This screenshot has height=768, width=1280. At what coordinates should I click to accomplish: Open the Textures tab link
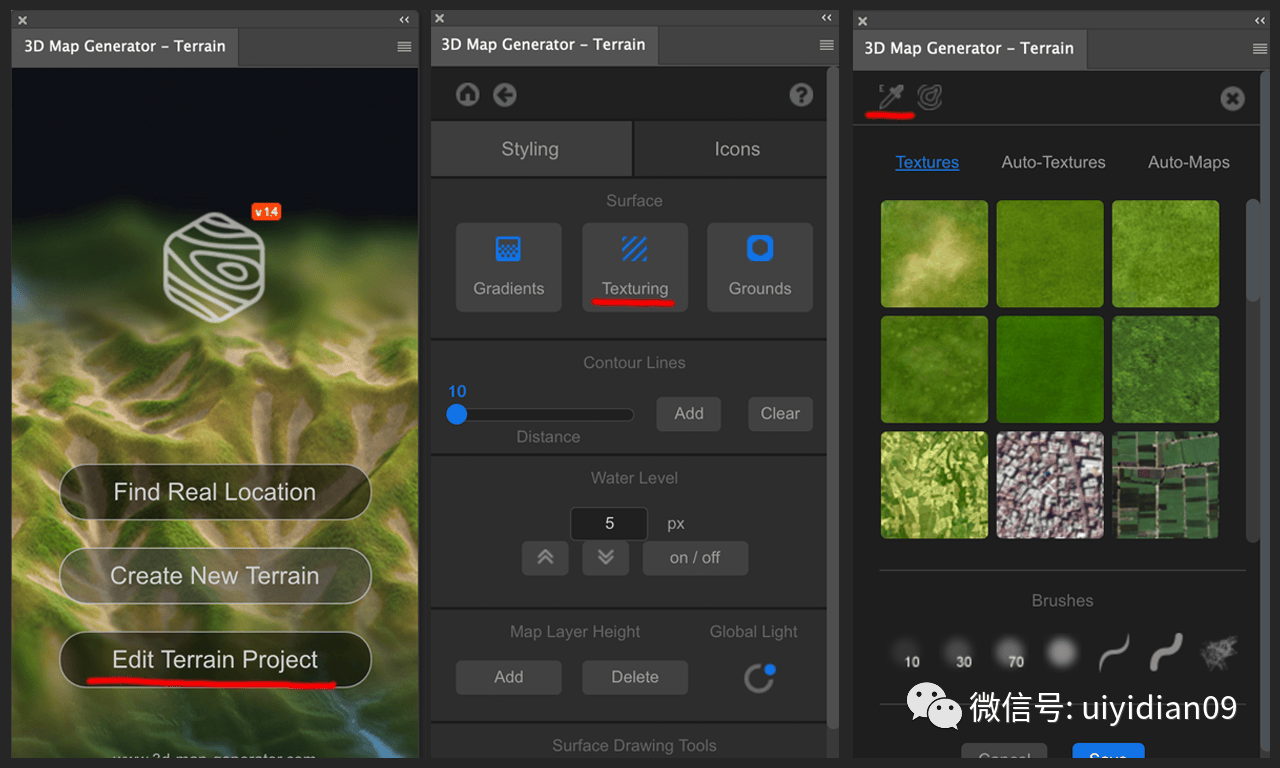pyautogui.click(x=927, y=162)
